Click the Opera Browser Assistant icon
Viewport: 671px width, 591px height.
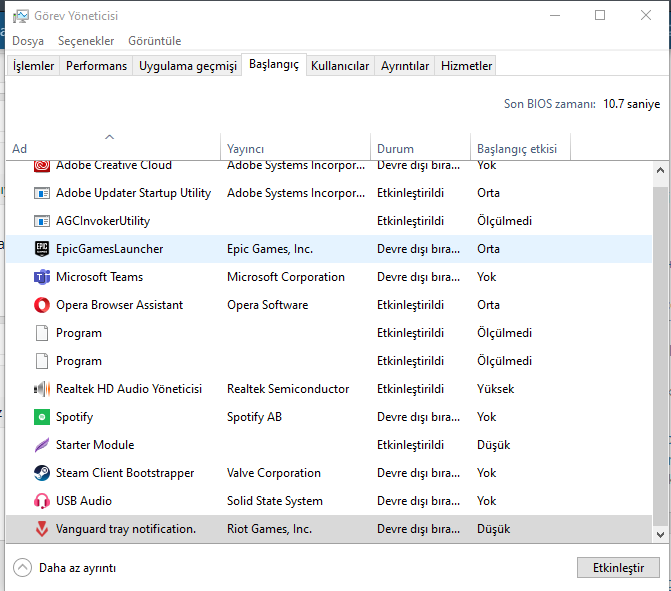[x=42, y=305]
